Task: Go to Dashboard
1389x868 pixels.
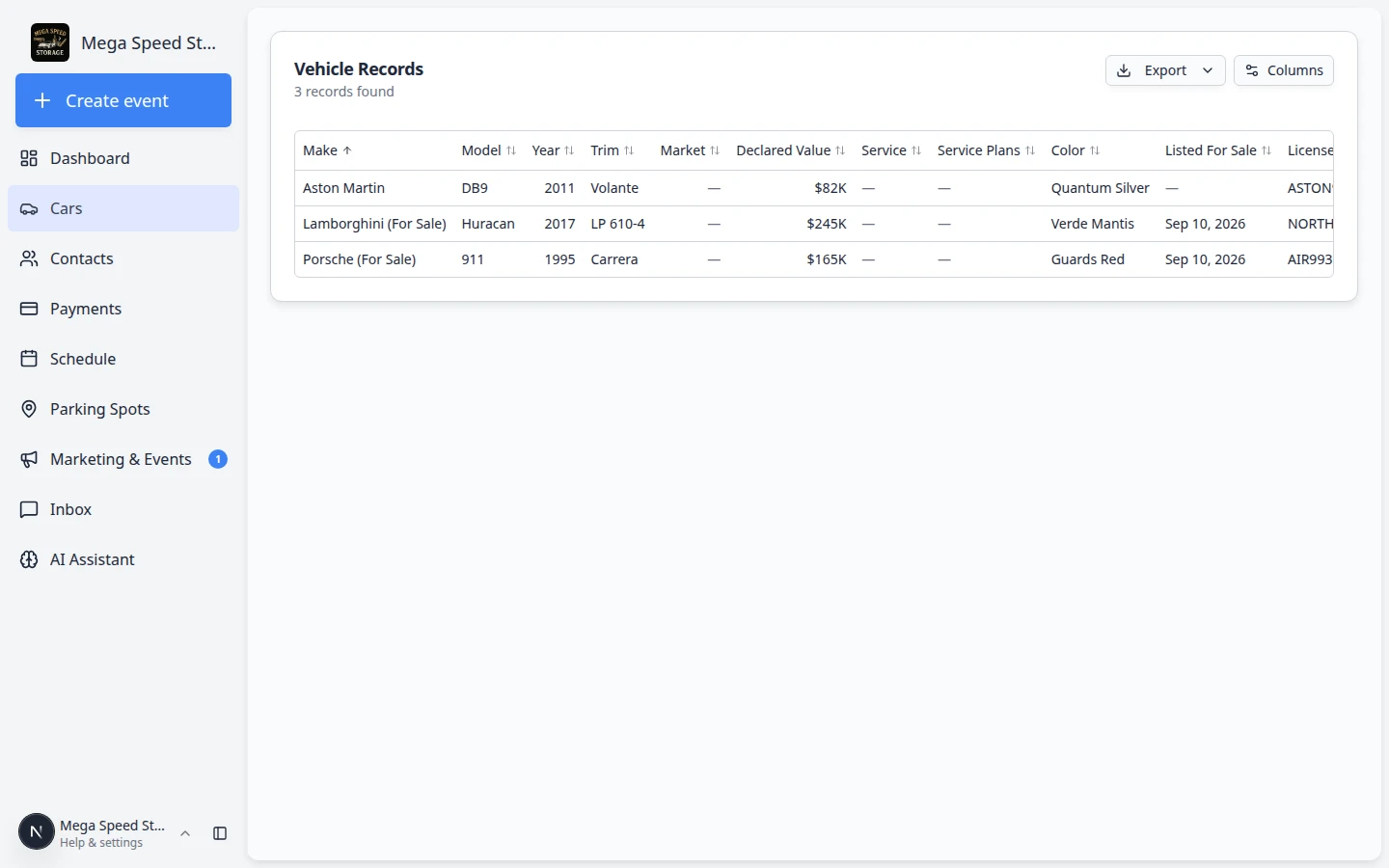Action: pos(123,158)
